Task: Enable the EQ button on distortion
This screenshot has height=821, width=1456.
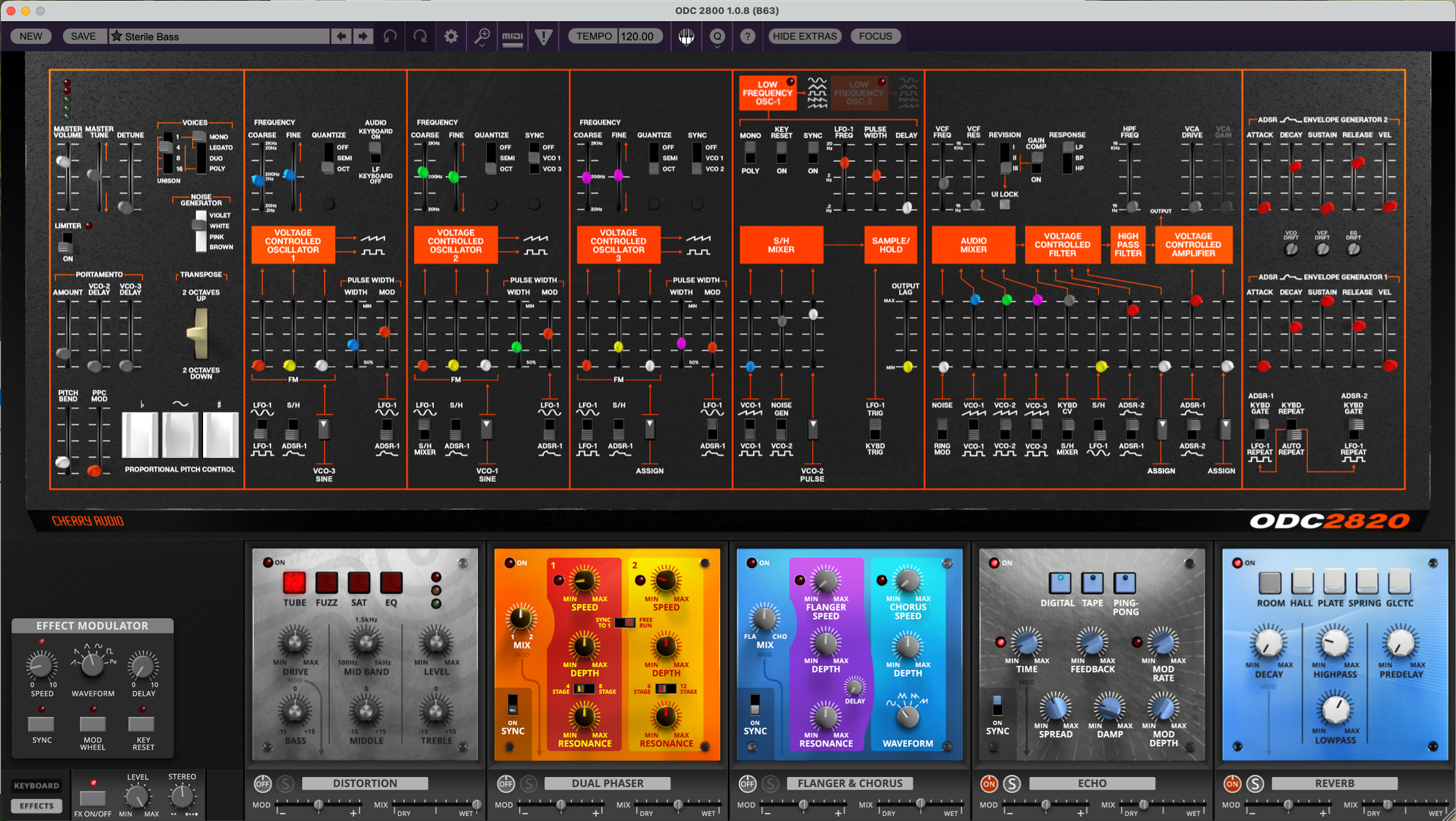Action: point(391,583)
